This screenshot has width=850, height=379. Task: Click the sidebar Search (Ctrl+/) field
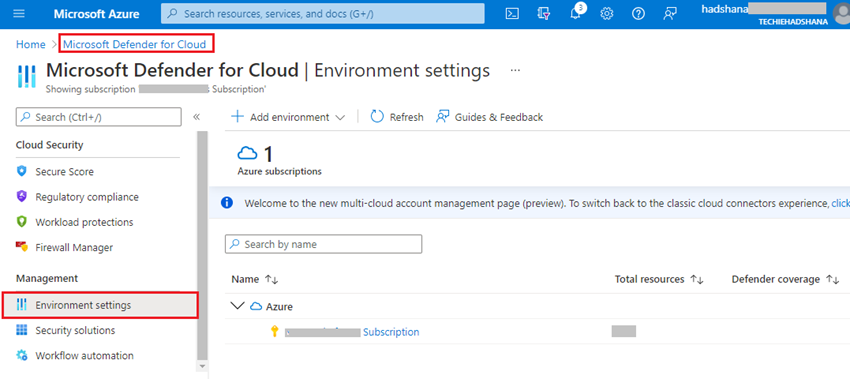pyautogui.click(x=99, y=117)
